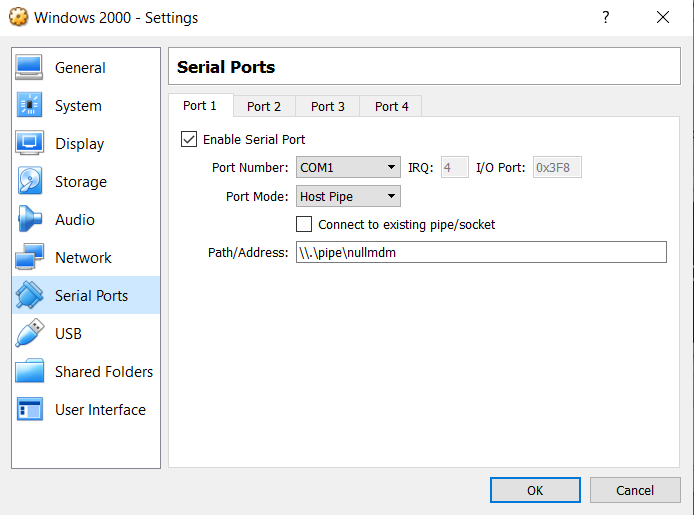The image size is (694, 515).
Task: Click the Shared Folders folder icon
Action: click(29, 371)
